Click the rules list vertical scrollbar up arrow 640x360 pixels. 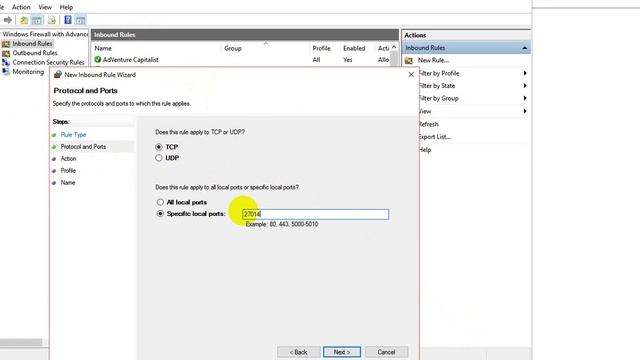point(394,47)
